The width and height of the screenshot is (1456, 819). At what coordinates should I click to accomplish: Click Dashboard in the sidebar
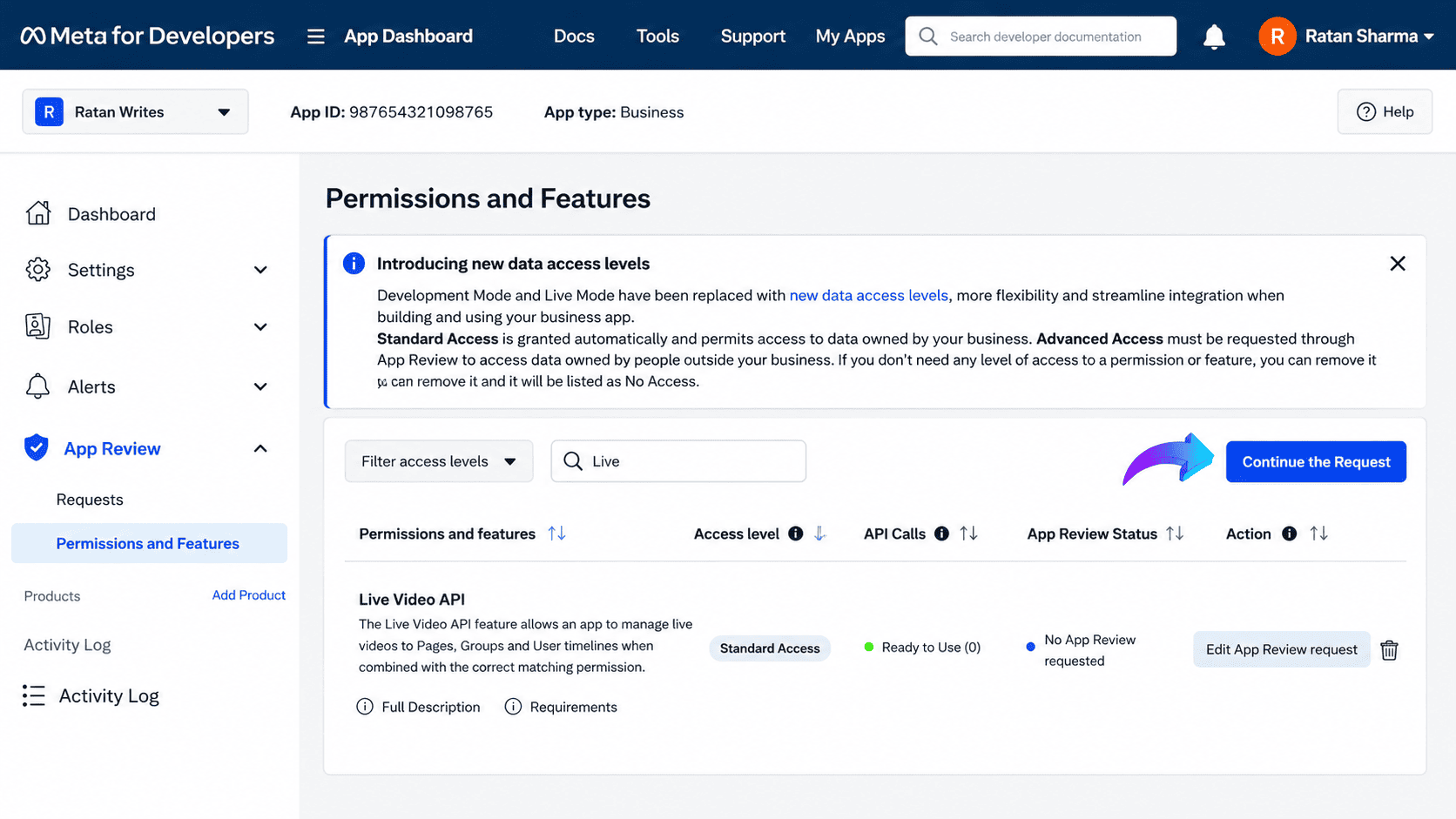click(111, 214)
